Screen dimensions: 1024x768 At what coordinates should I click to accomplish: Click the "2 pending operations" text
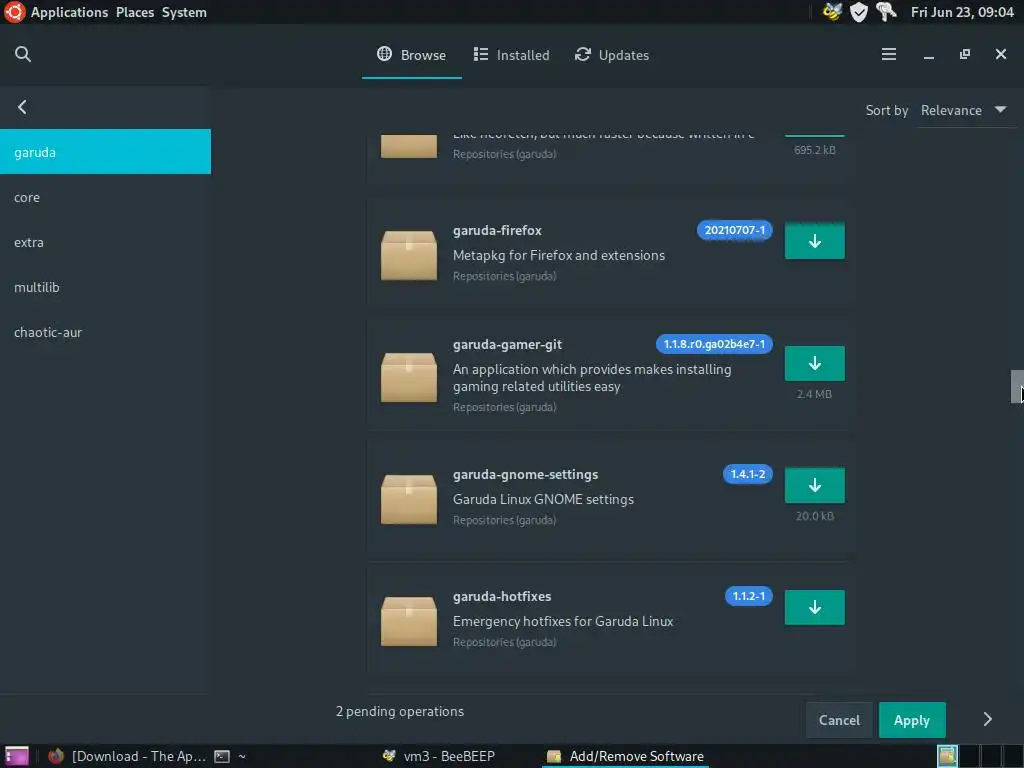tap(400, 711)
